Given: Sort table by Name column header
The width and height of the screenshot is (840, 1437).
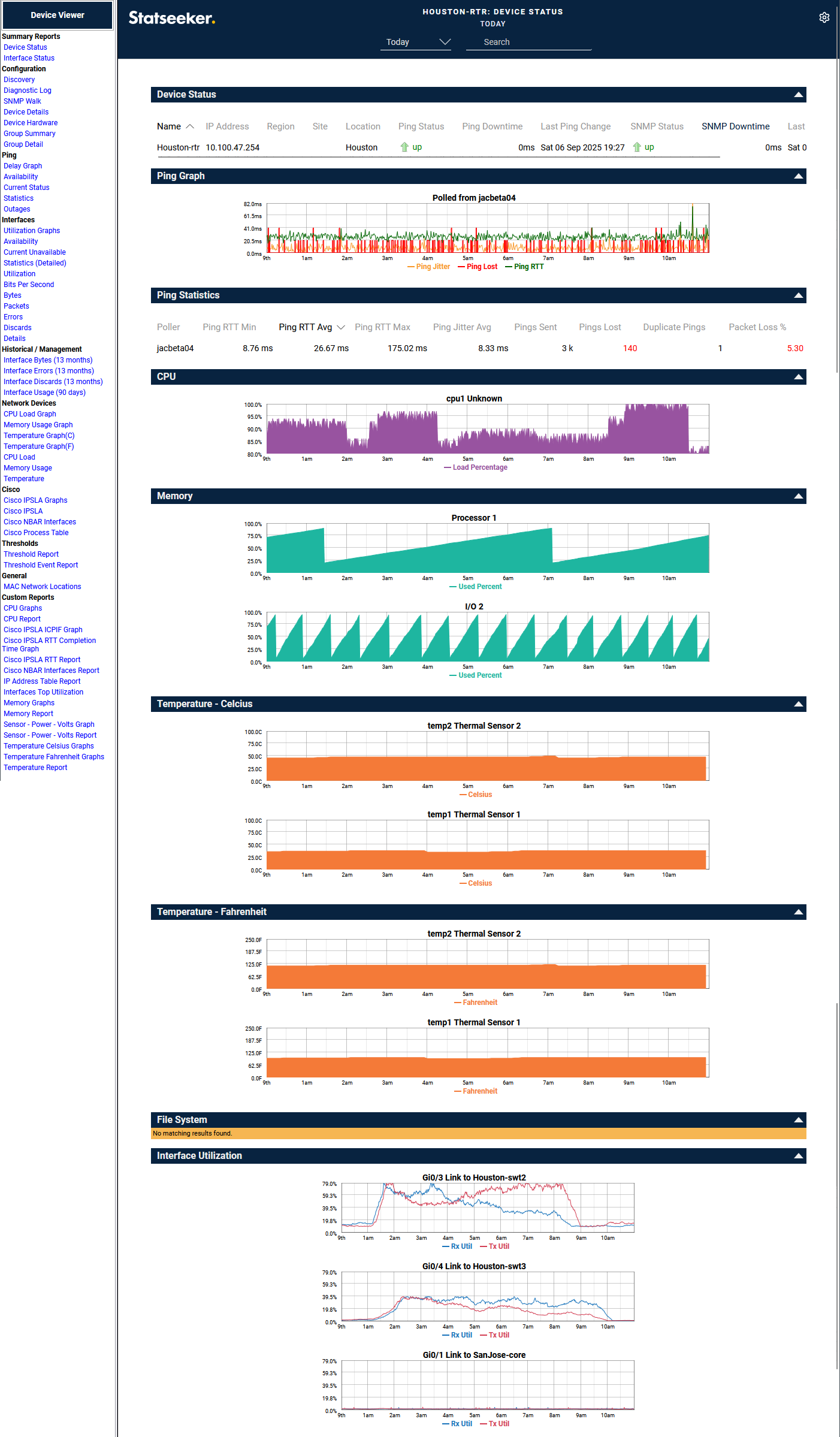Looking at the screenshot, I should (x=169, y=126).
